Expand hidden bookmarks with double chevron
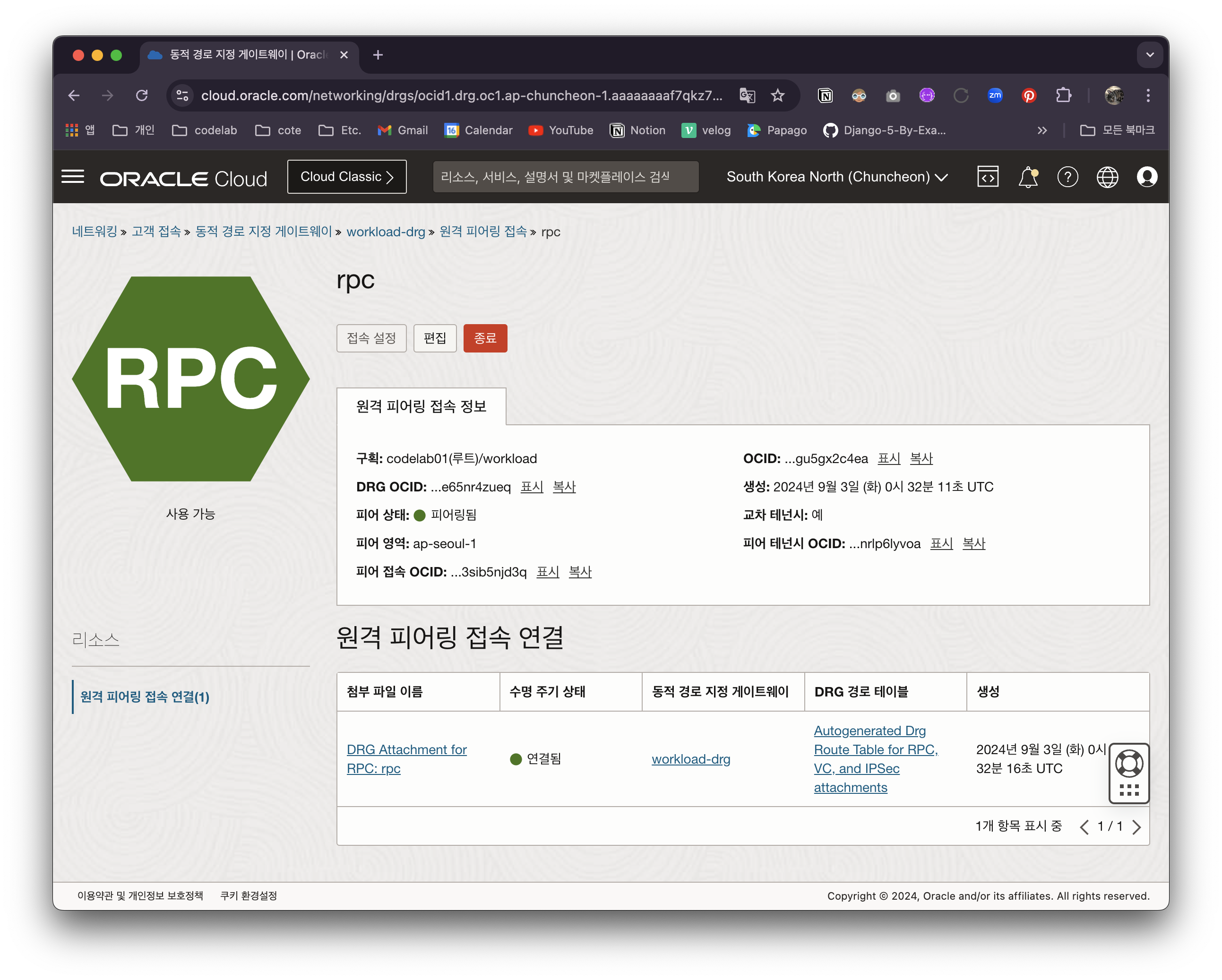 [x=1042, y=130]
